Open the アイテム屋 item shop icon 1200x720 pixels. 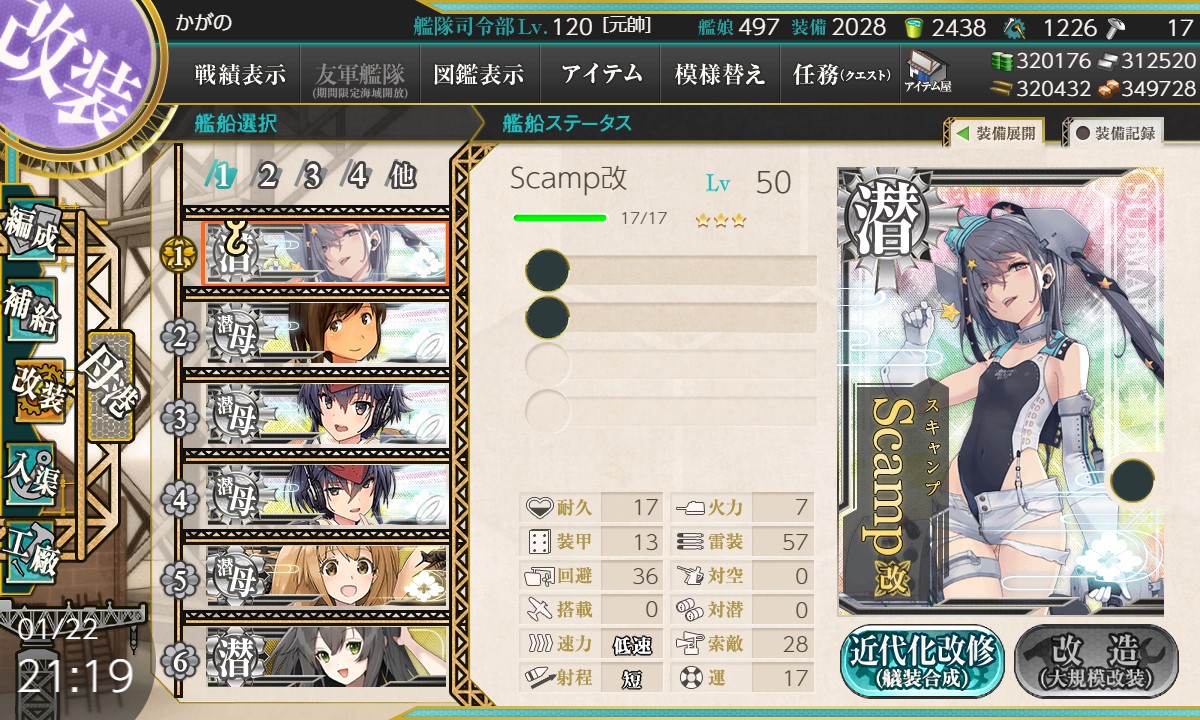(928, 72)
